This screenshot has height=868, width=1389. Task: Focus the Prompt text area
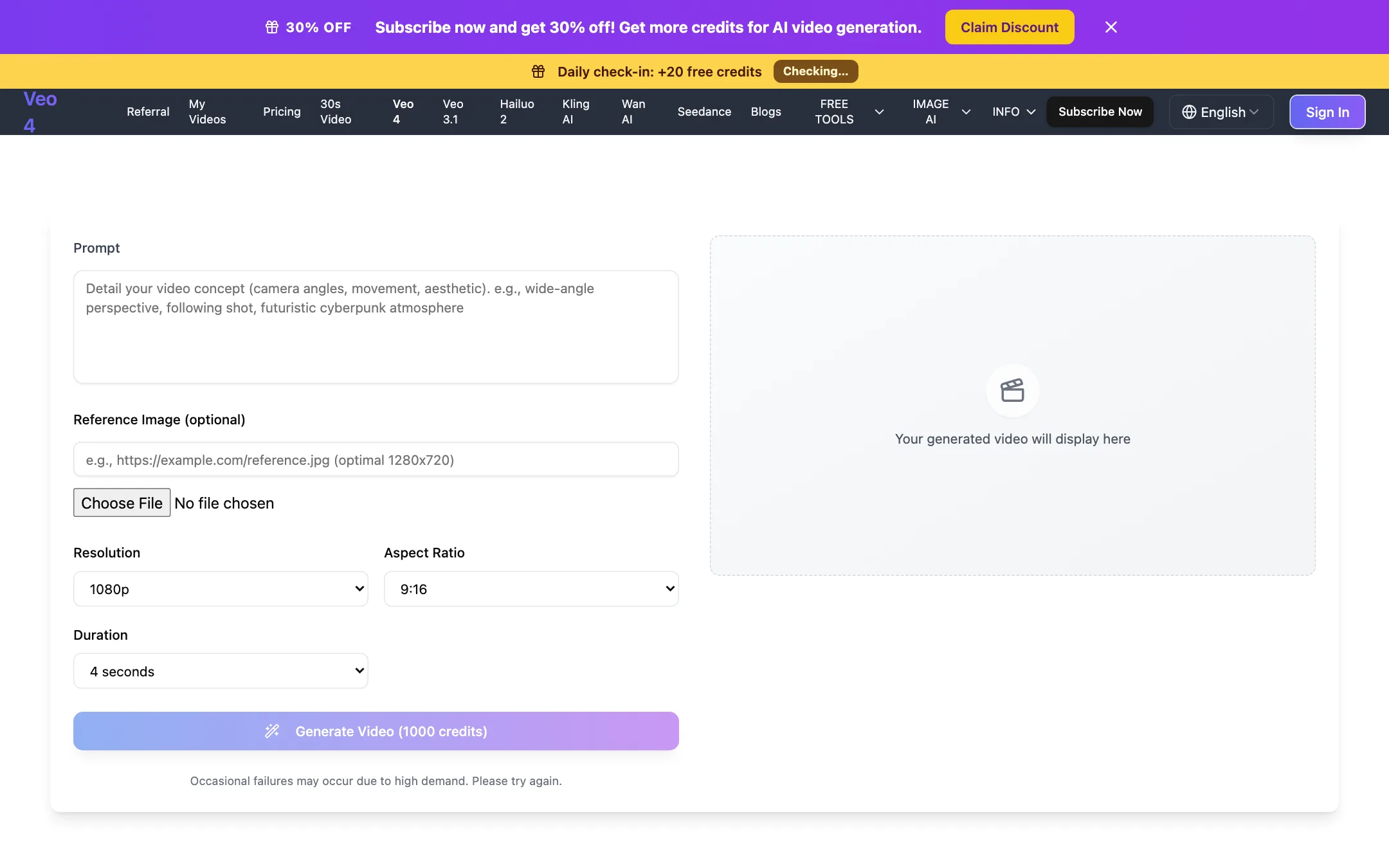[376, 327]
